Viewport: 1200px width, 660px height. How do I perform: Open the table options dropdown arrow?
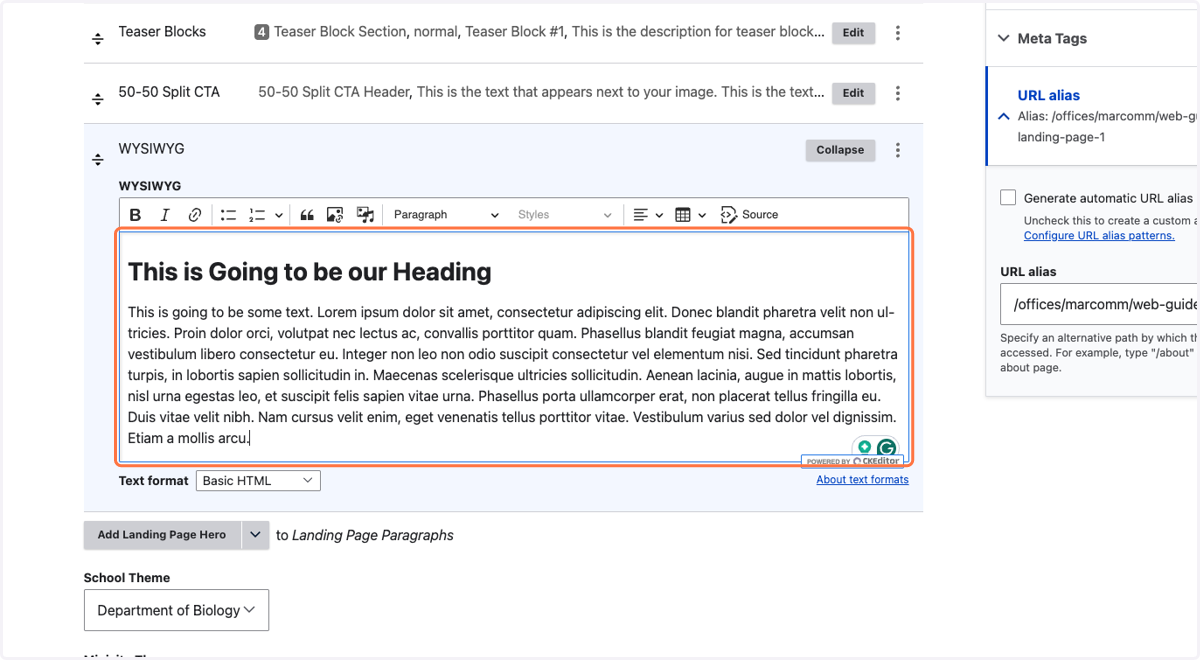coord(702,215)
